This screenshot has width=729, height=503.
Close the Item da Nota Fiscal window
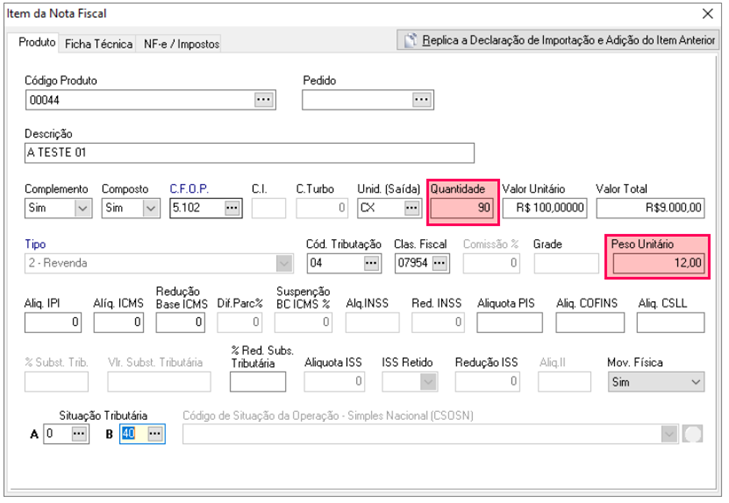point(708,13)
